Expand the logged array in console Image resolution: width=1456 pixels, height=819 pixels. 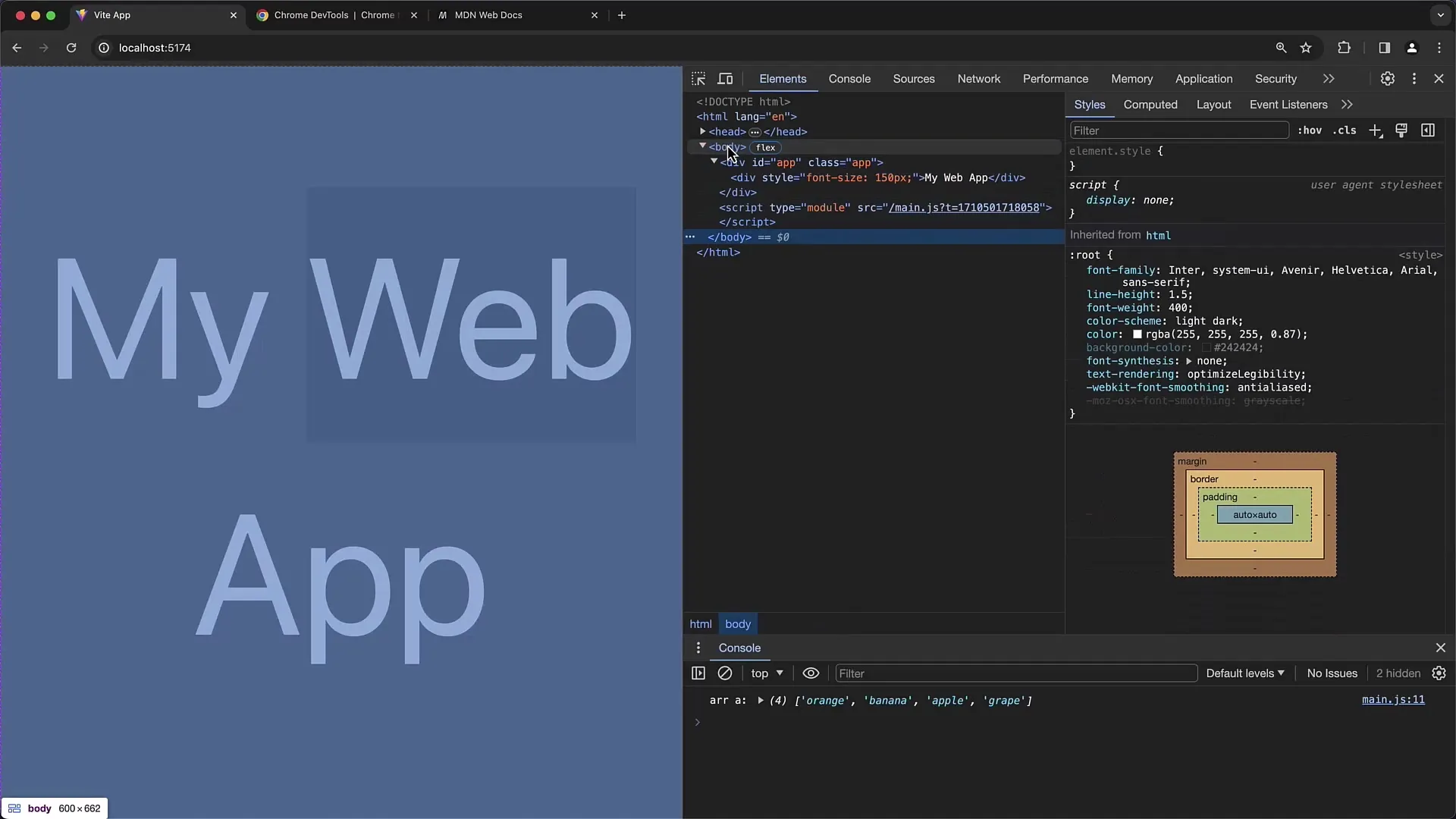pyautogui.click(x=760, y=701)
